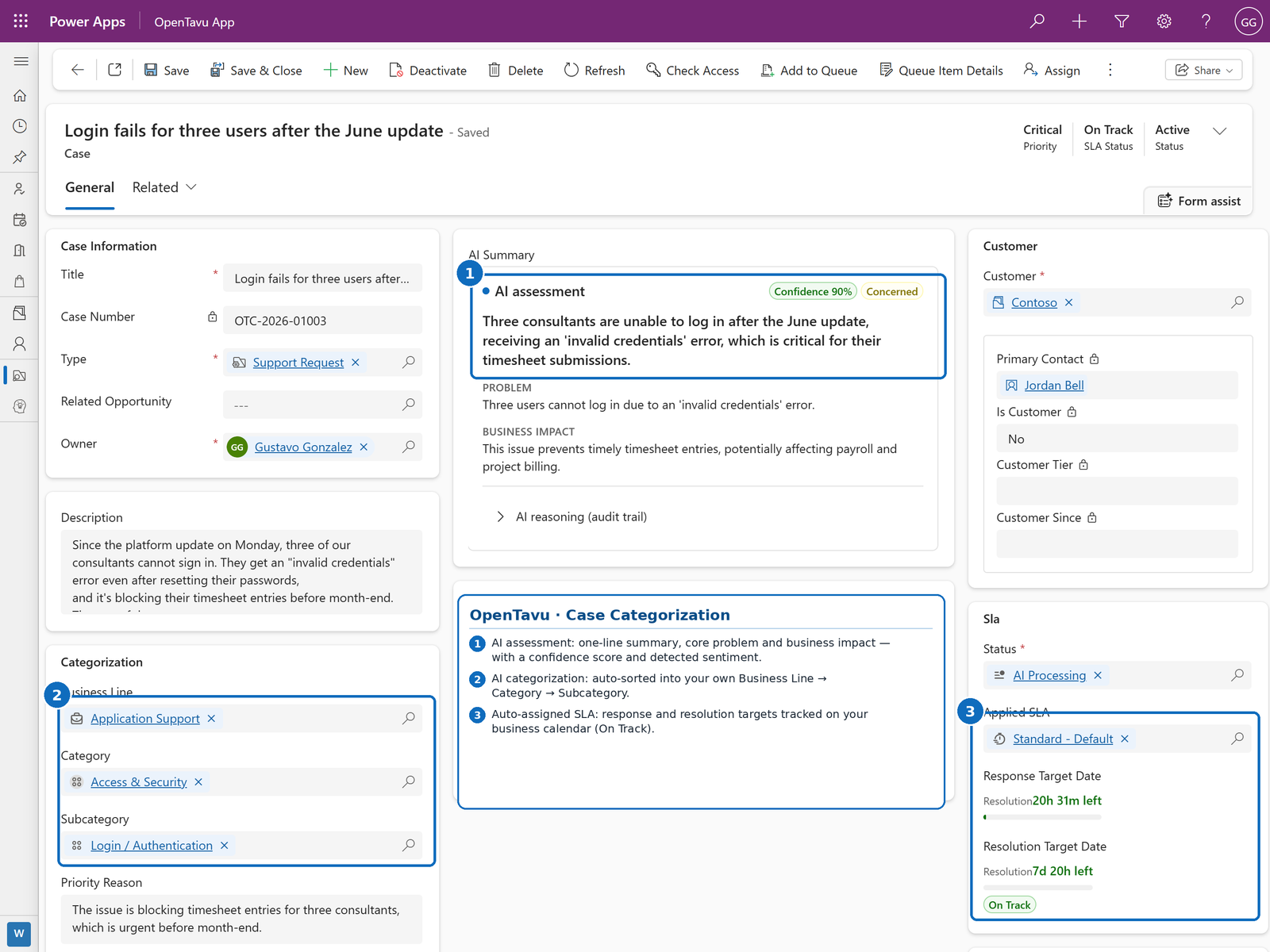This screenshot has width=1270, height=952.
Task: Open the W area switcher at sidebar bottom
Action: tap(19, 933)
